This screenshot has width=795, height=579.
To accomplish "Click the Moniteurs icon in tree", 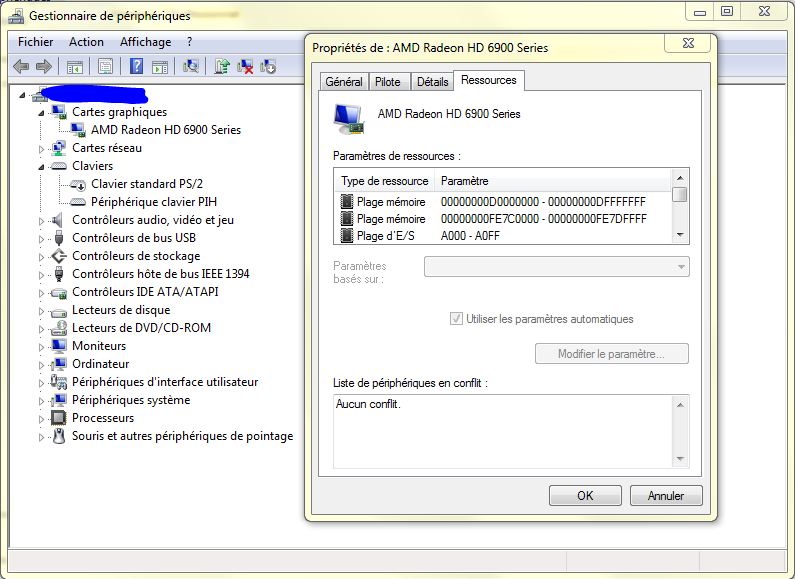I will click(59, 346).
